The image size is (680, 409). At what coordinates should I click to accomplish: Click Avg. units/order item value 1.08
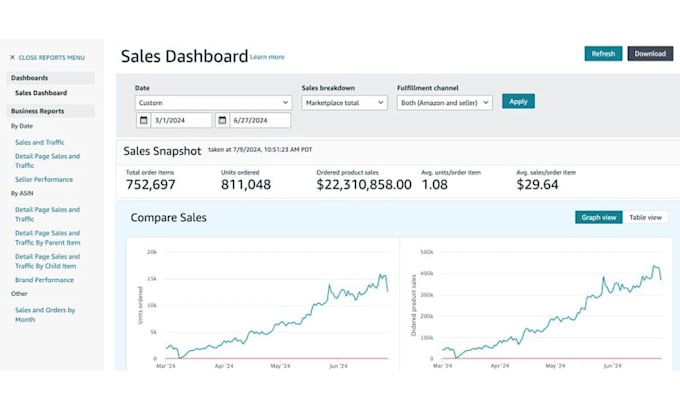pyautogui.click(x=435, y=185)
